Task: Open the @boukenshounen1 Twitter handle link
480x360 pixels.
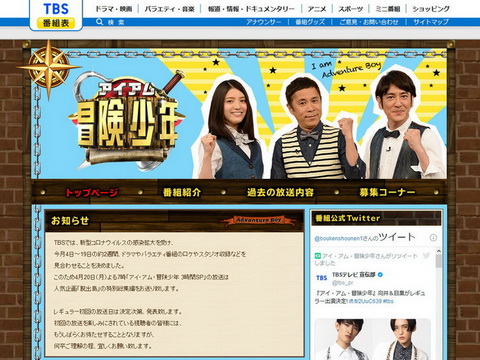Action: 338,239
